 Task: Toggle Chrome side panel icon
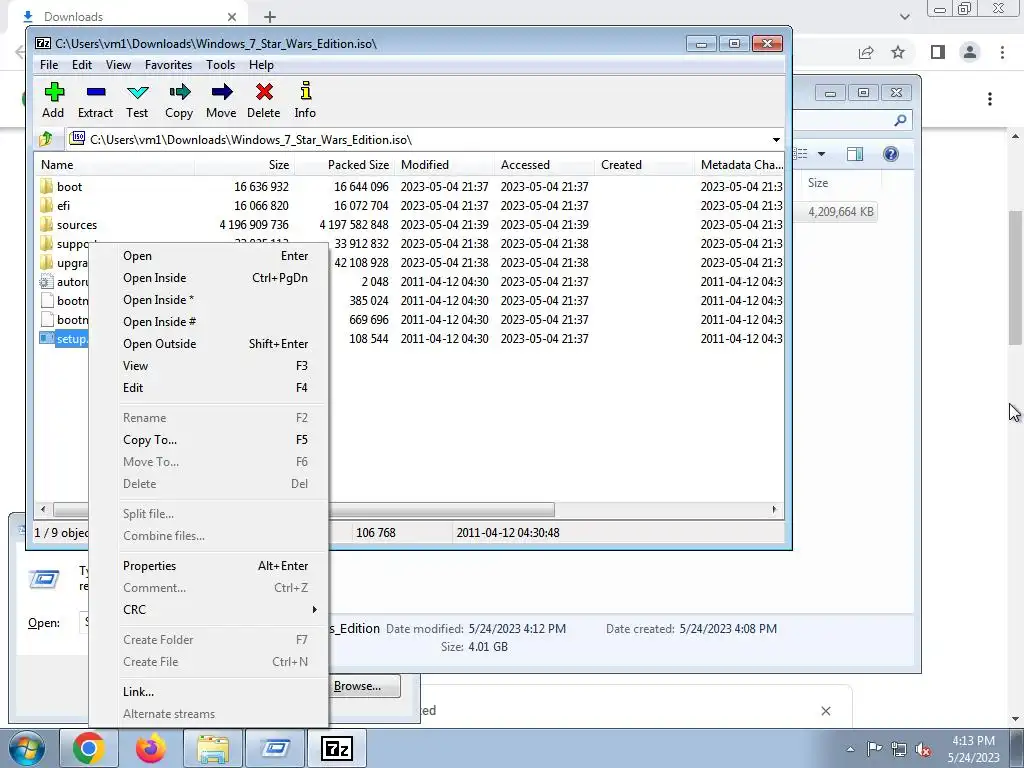click(x=937, y=52)
